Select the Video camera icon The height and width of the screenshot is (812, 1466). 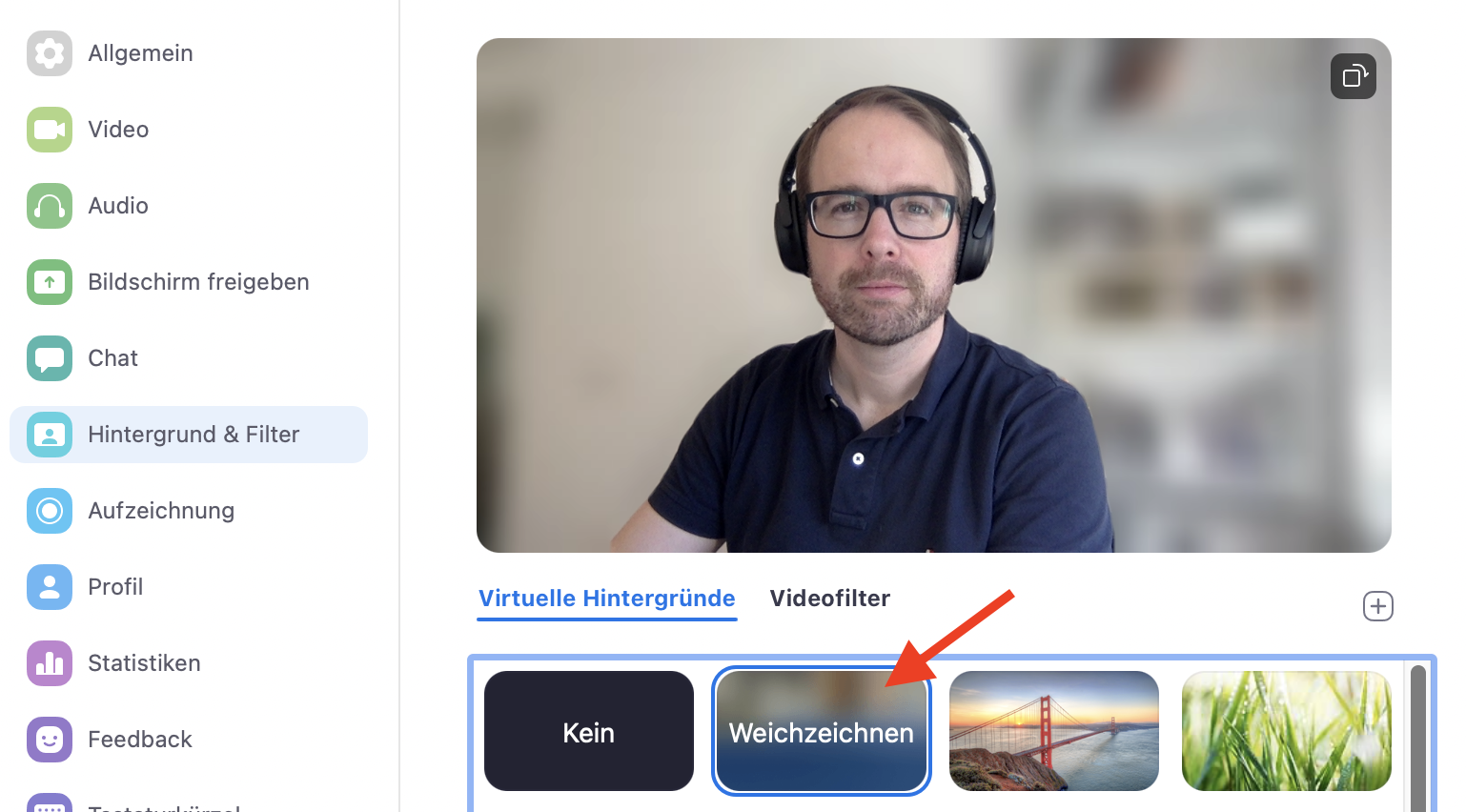click(50, 130)
